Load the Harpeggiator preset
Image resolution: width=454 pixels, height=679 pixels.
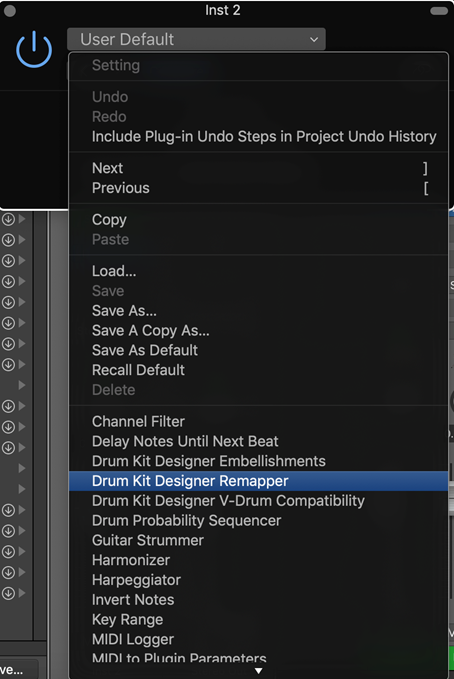259,580
